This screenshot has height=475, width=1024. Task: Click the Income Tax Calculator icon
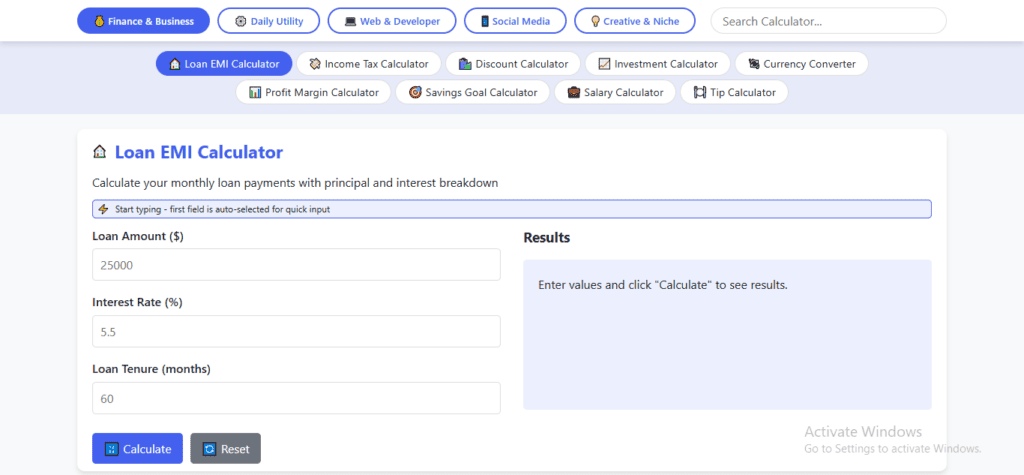315,64
